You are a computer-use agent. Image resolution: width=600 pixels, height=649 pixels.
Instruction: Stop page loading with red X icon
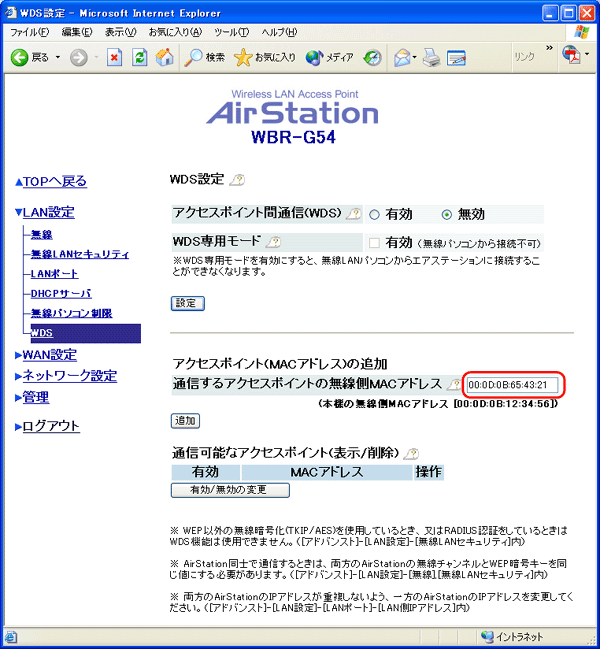(x=114, y=57)
